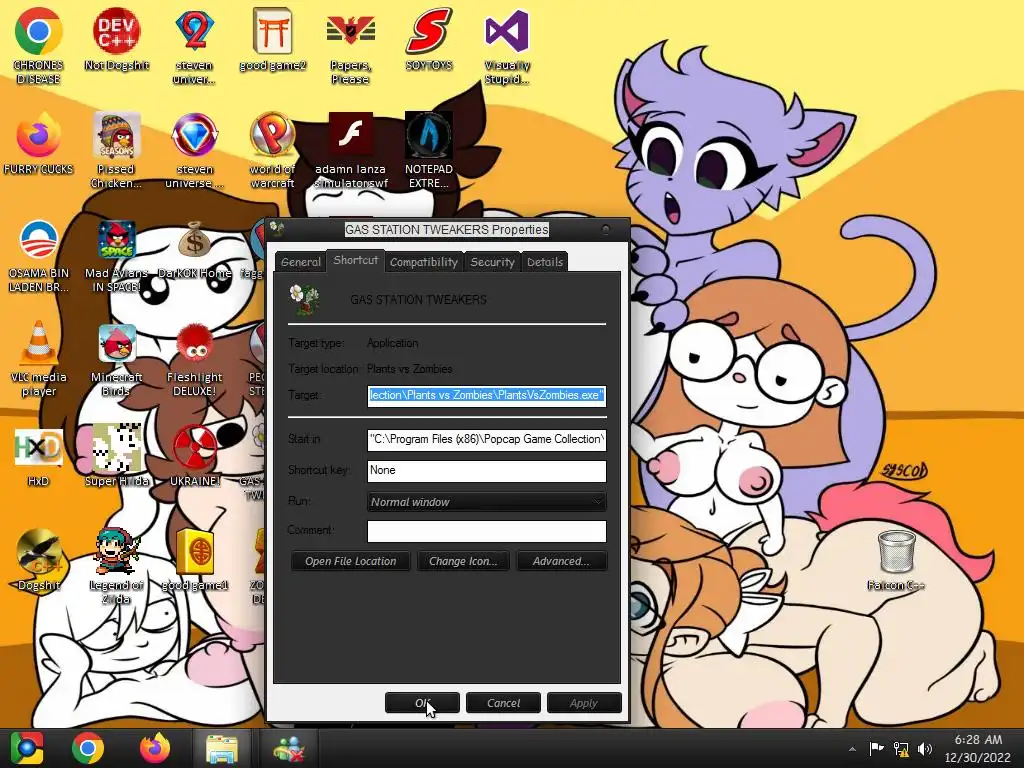This screenshot has height=768, width=1024.
Task: Open the network status tray icon
Action: point(901,749)
